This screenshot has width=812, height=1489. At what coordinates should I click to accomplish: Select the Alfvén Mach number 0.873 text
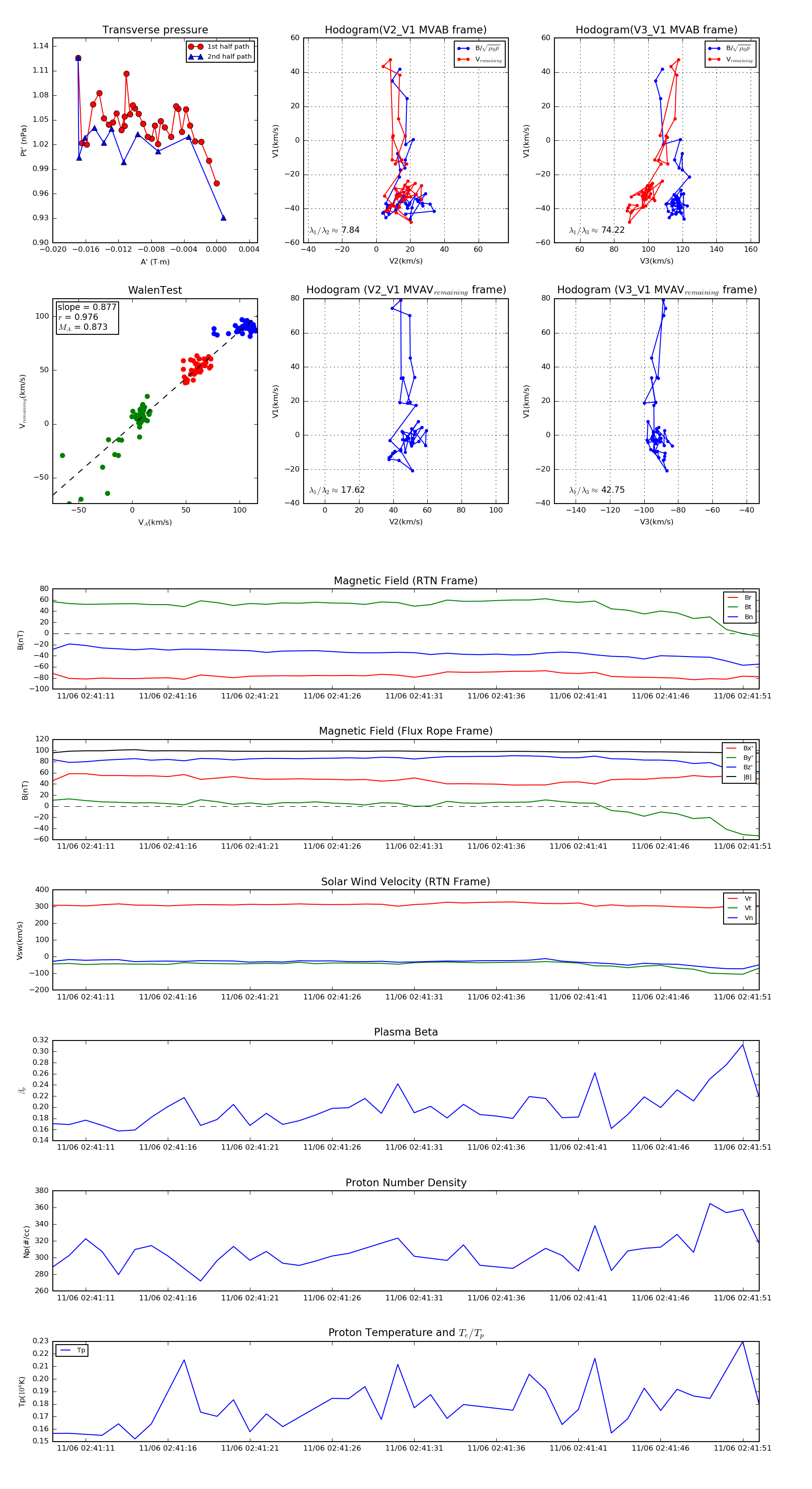83,327
